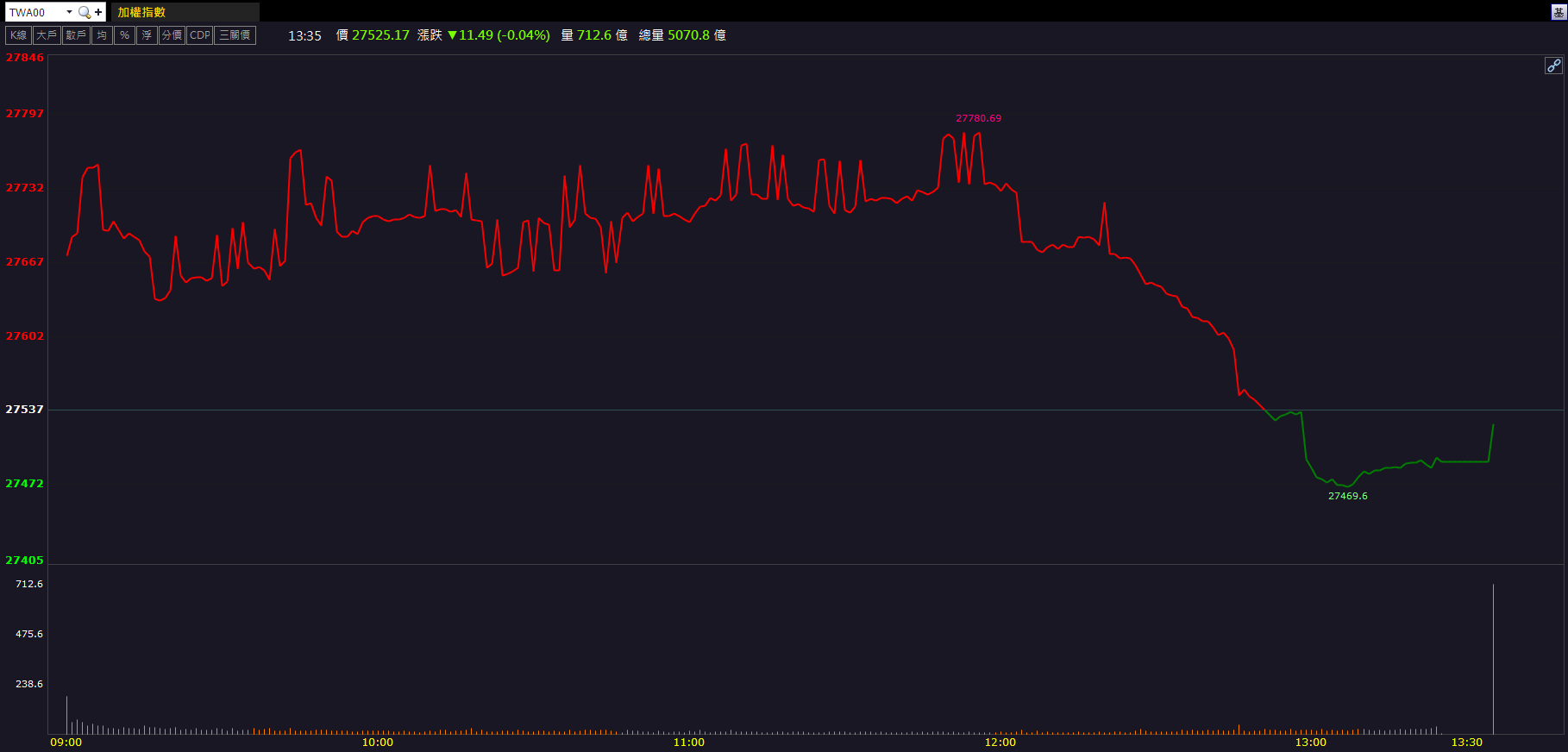Click the 13:30 time axis marker
The width and height of the screenshot is (1568, 752).
pos(1467,743)
